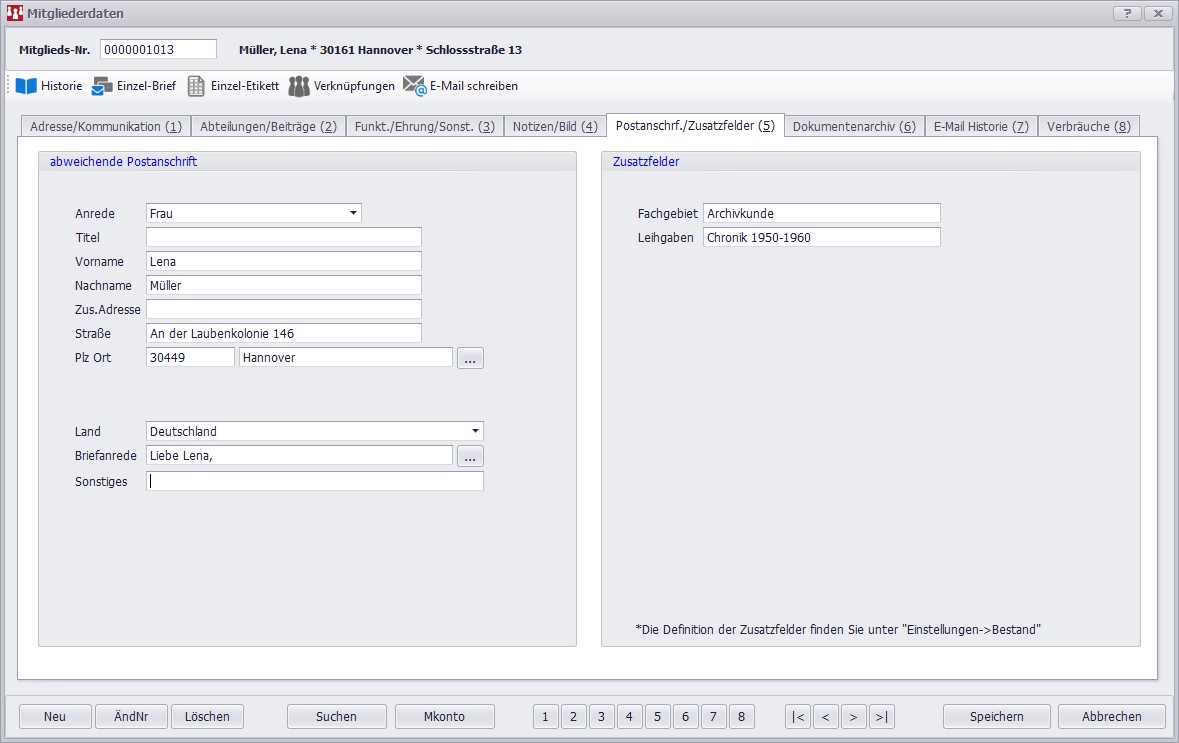The width and height of the screenshot is (1179, 743).
Task: Open the Historie book icon
Action: (26, 86)
